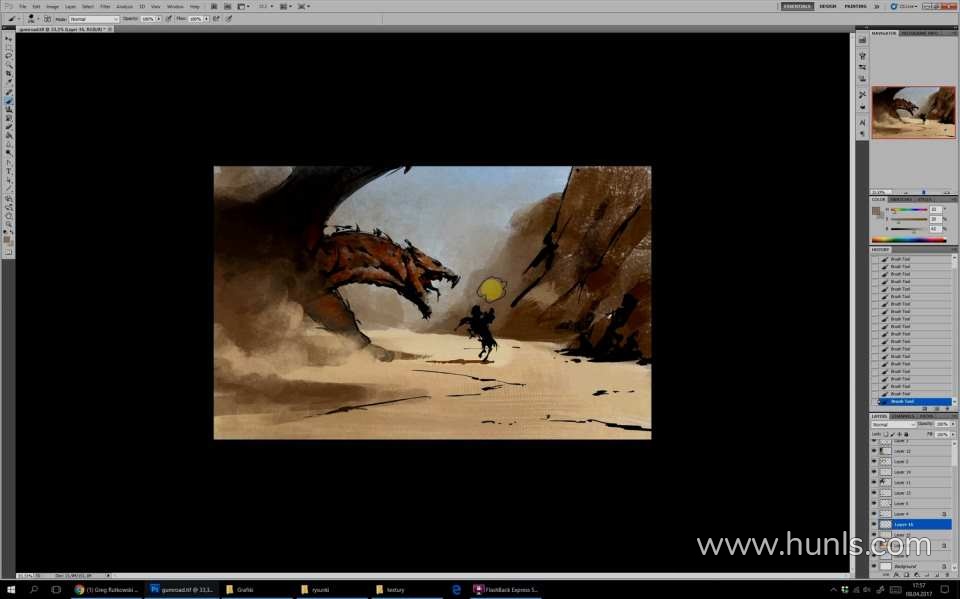The height and width of the screenshot is (599, 960).
Task: Switch to the Swatches tab
Action: pos(901,200)
